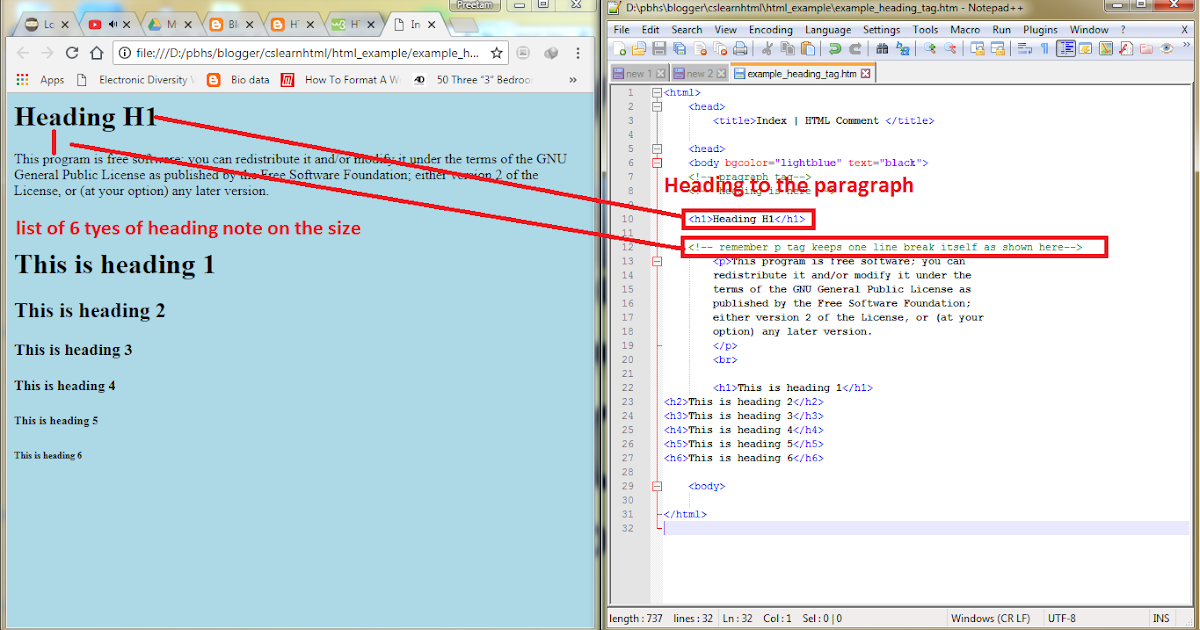
Task: Collapse the paragraph fold marker on line 13
Action: tap(656, 261)
